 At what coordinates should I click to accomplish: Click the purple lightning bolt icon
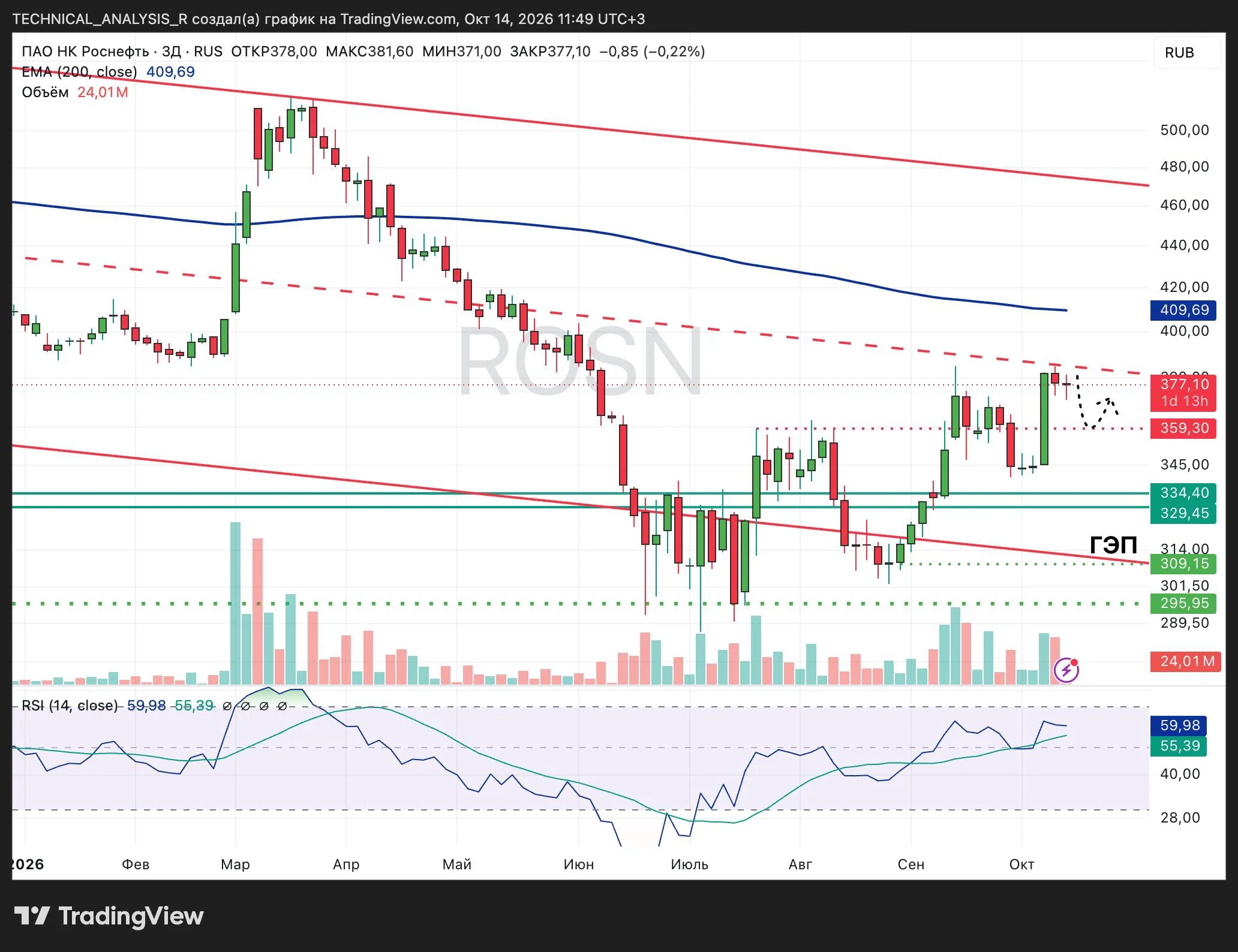pyautogui.click(x=1066, y=670)
